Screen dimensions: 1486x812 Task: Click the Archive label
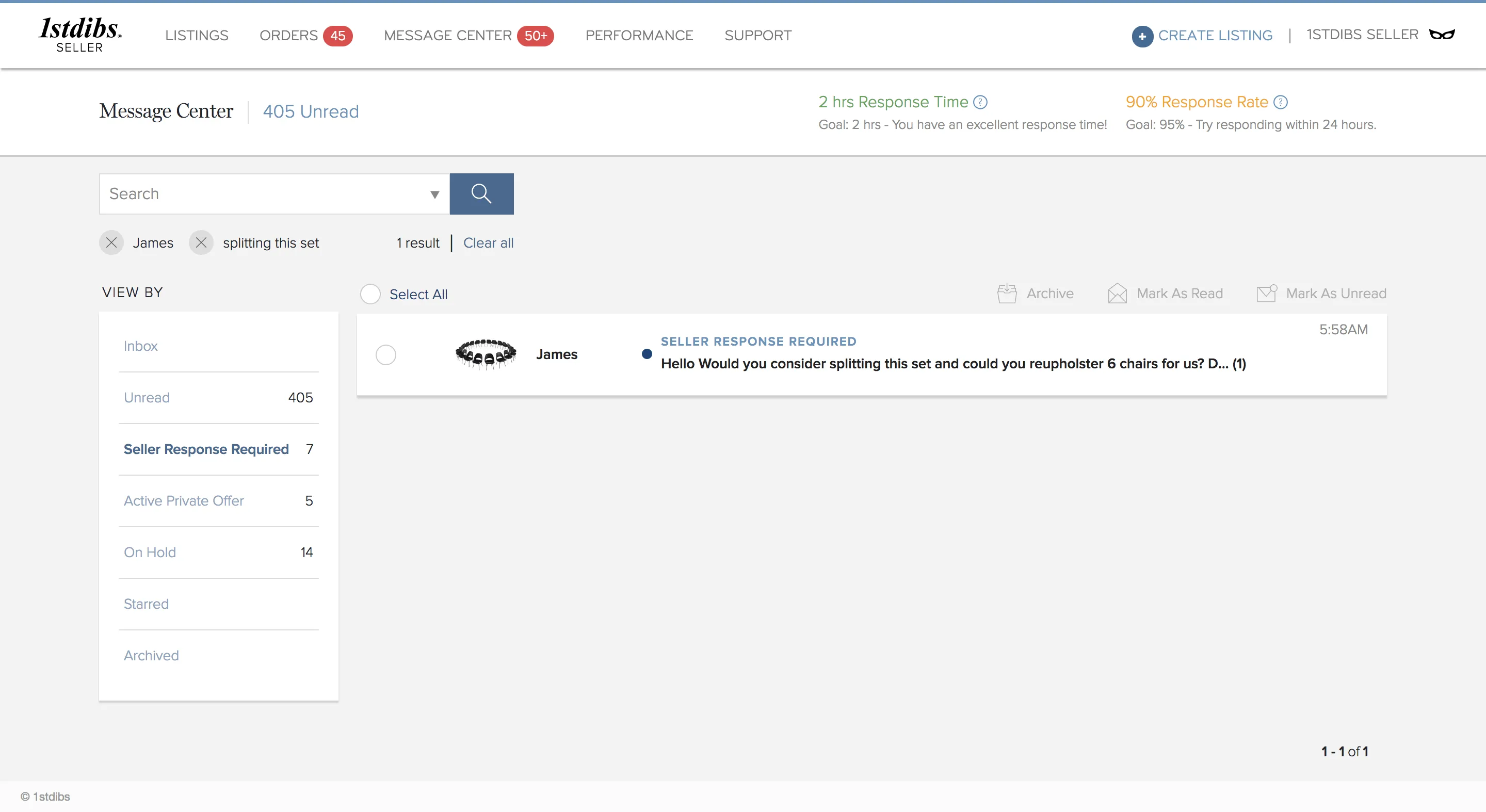click(1050, 294)
